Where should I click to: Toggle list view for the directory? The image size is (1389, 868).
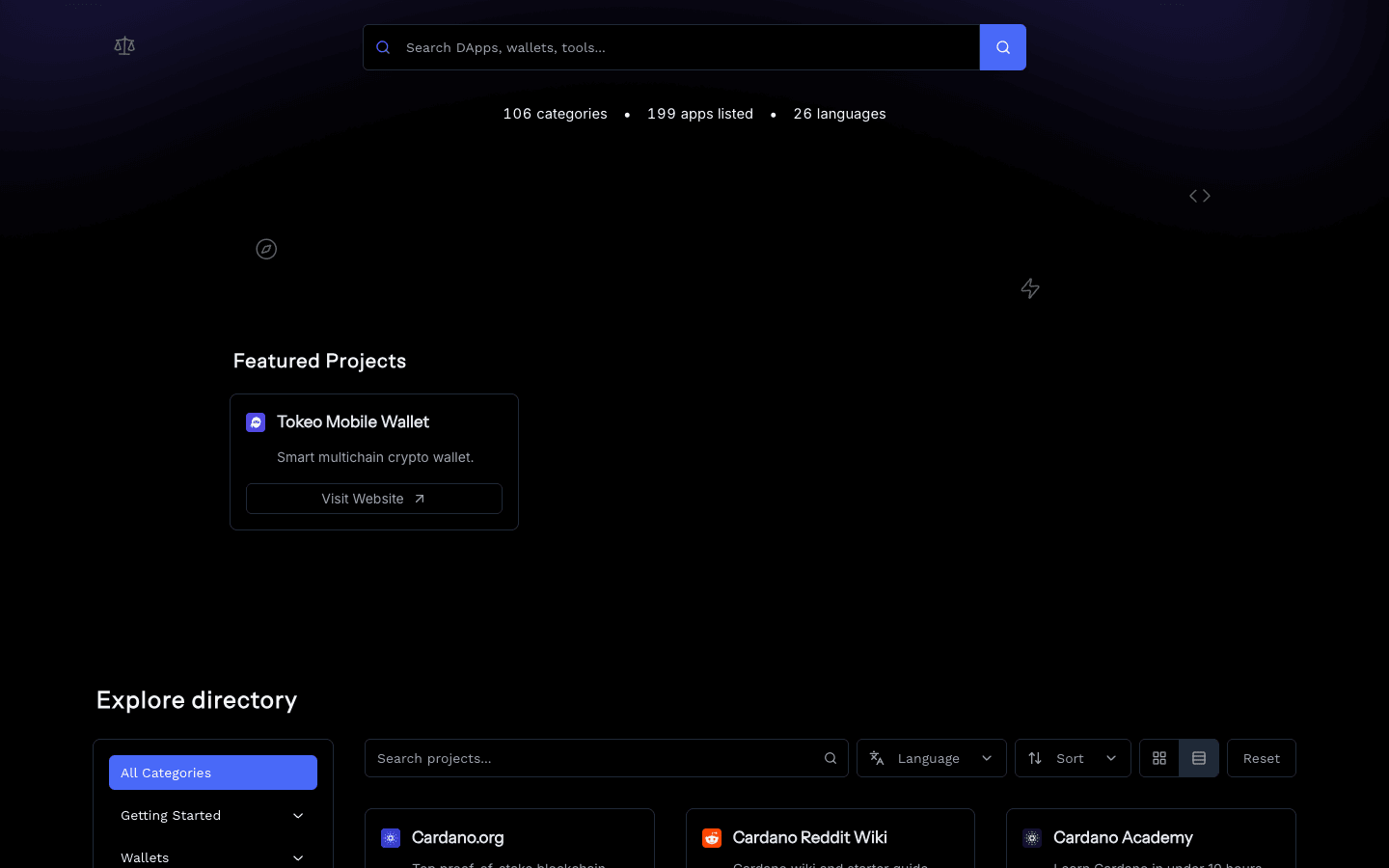(1199, 758)
